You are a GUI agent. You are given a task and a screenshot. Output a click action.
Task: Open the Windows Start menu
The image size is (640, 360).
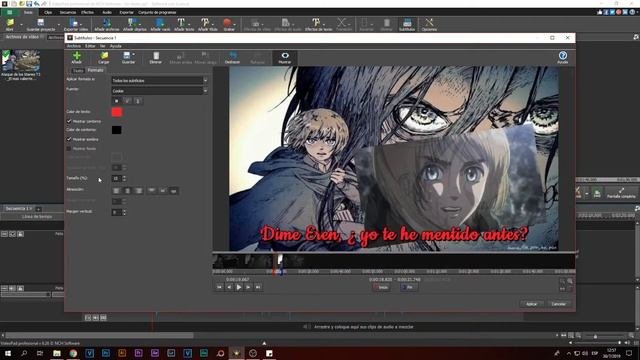[7, 353]
